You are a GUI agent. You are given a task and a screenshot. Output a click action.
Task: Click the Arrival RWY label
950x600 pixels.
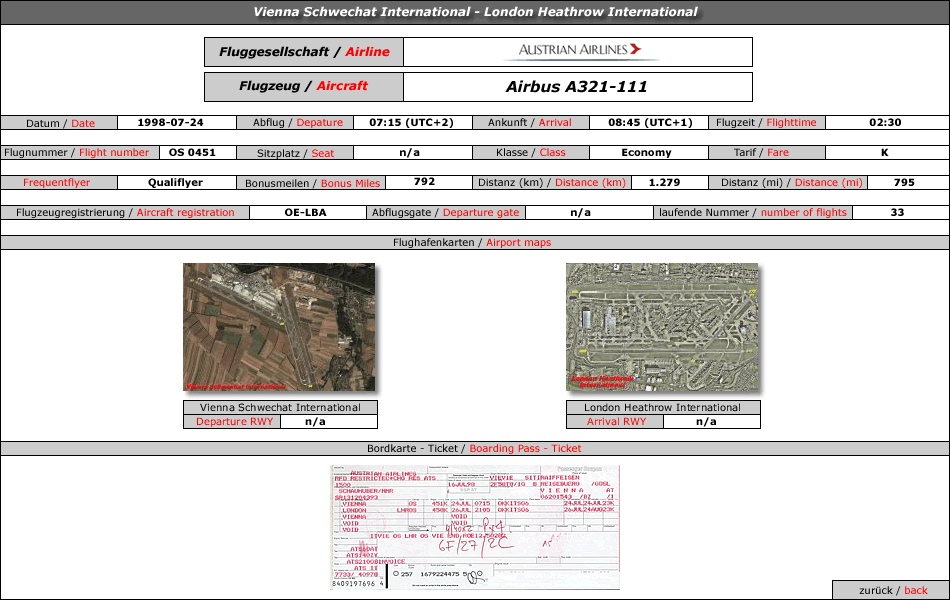(x=615, y=421)
